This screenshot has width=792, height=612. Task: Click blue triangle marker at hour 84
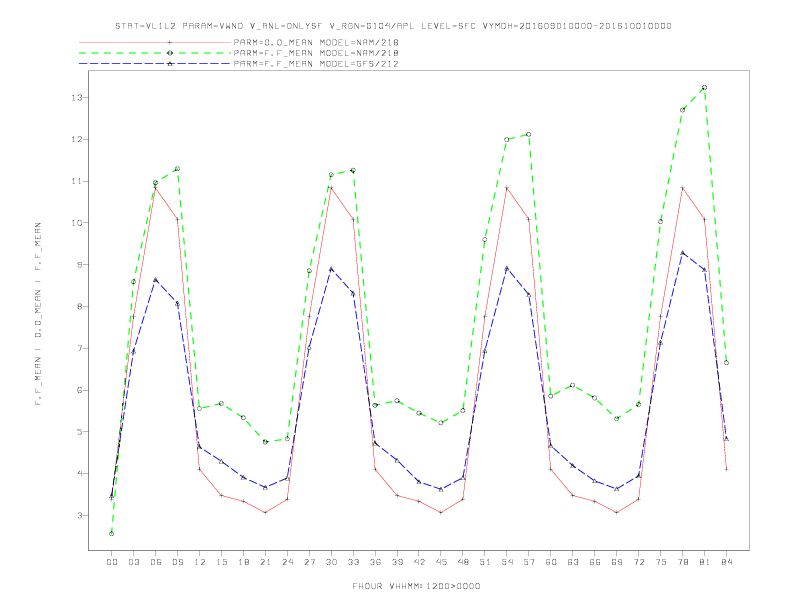pos(726,439)
